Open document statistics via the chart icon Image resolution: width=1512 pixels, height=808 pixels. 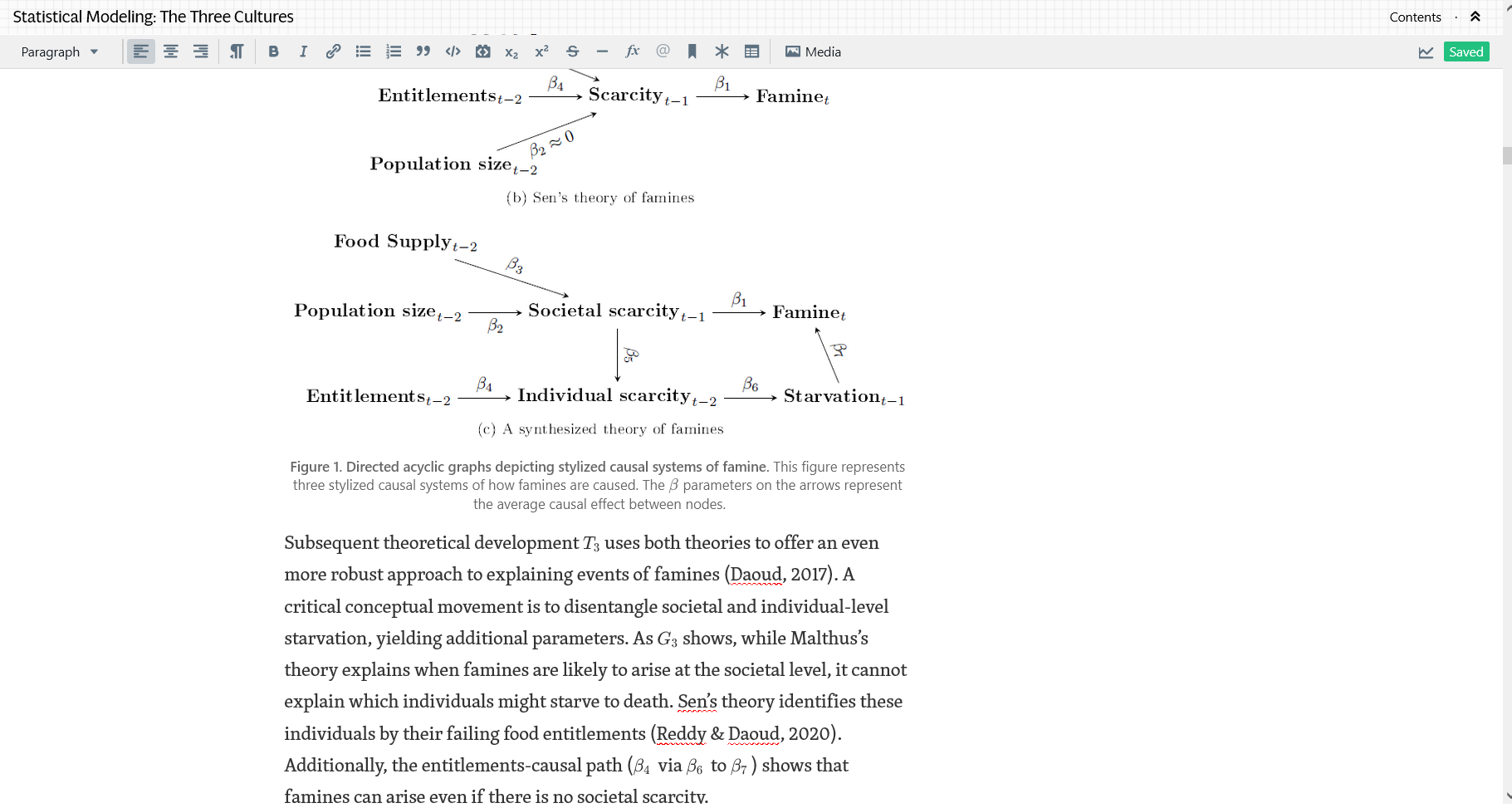(x=1426, y=51)
